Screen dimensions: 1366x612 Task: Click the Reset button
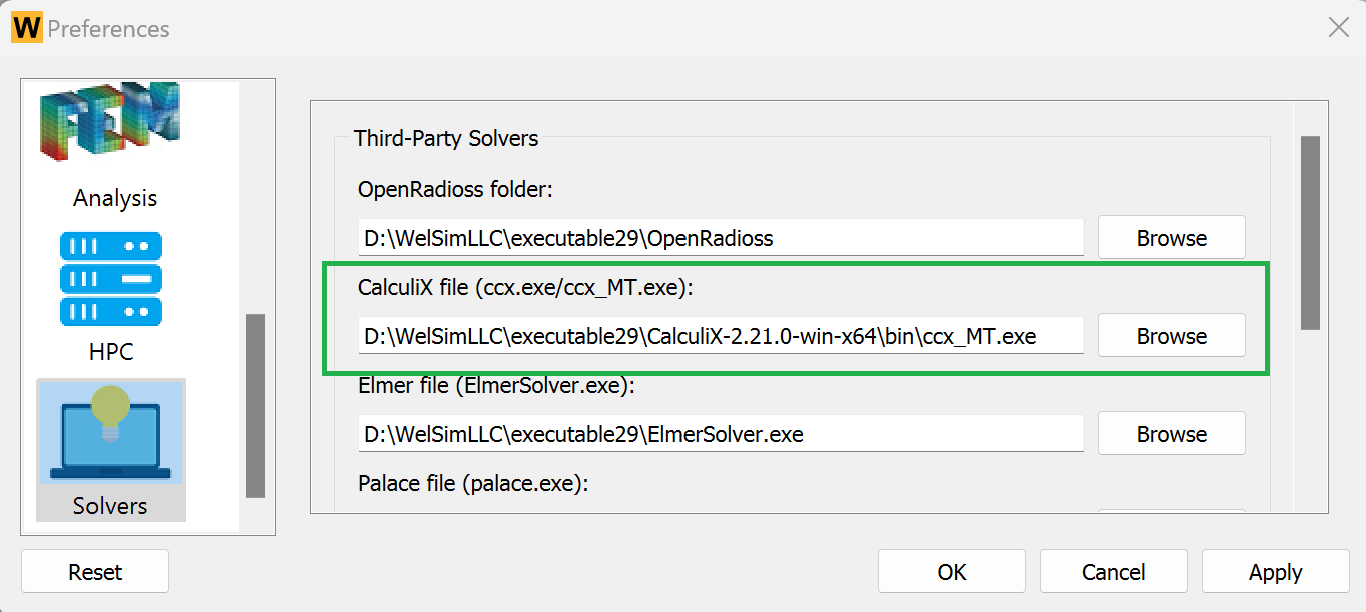click(x=94, y=571)
